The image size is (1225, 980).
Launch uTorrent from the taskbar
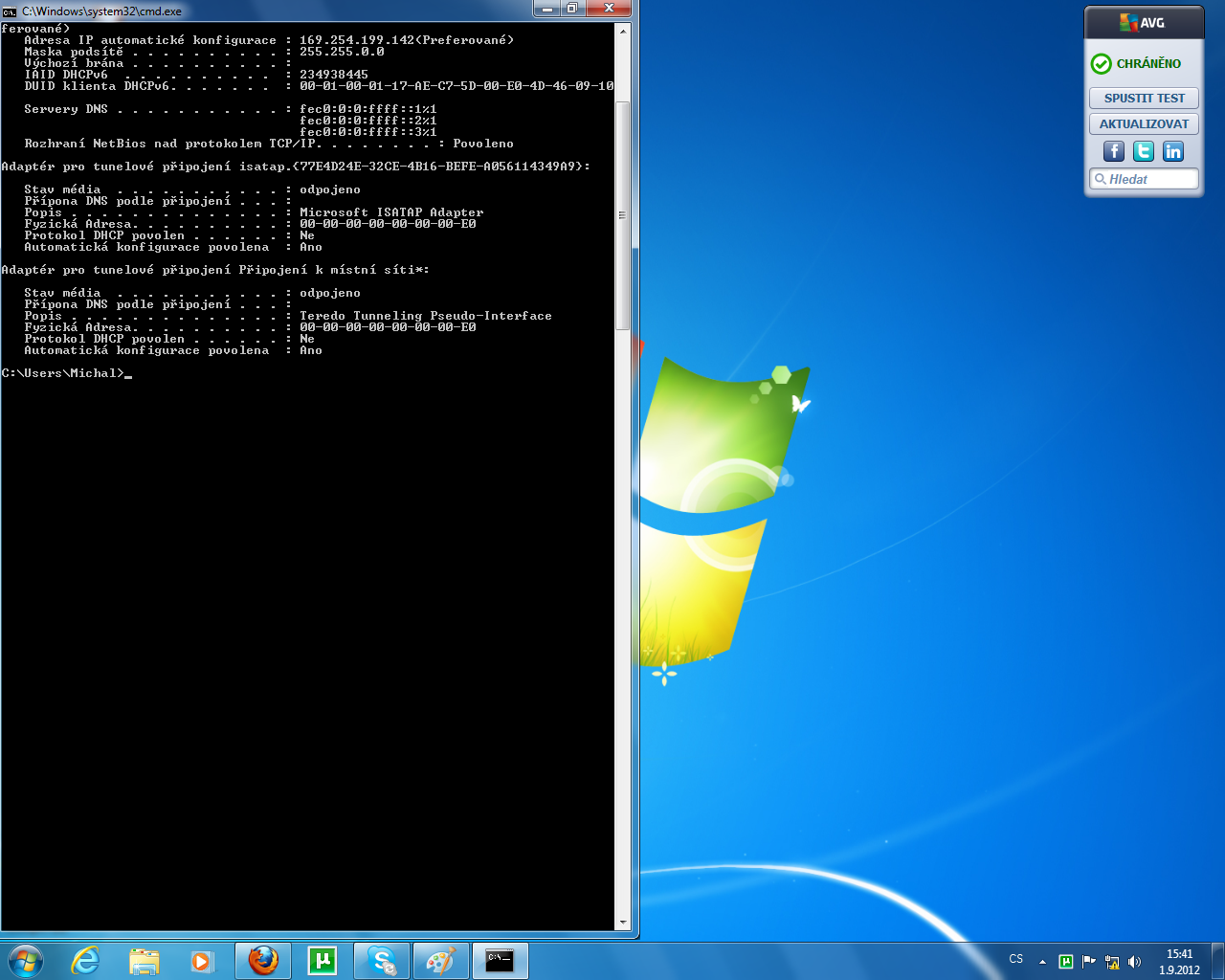click(x=323, y=961)
